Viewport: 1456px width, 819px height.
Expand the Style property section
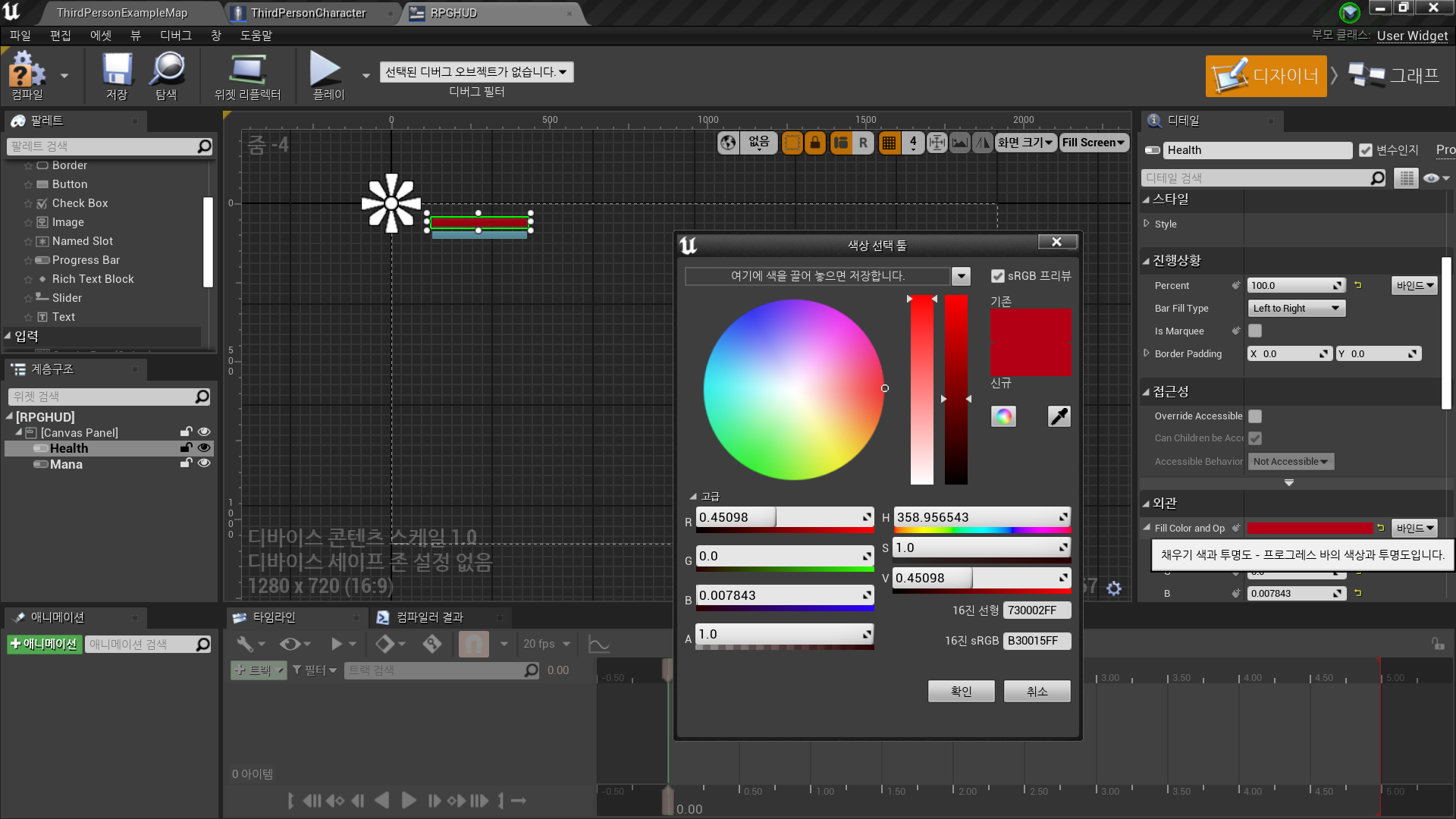pos(1147,224)
